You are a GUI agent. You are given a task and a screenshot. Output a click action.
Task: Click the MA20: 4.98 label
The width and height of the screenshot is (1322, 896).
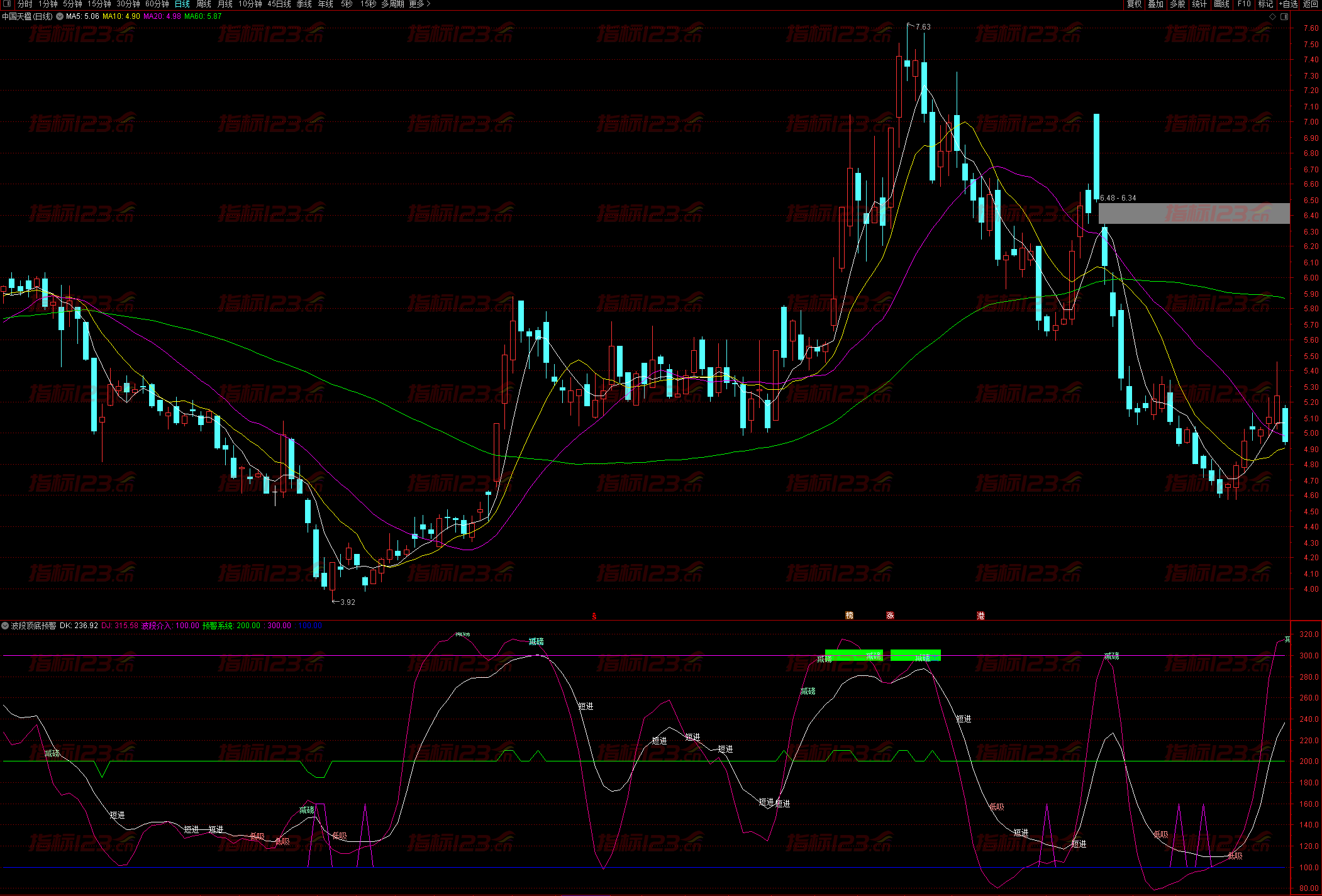pos(162,16)
